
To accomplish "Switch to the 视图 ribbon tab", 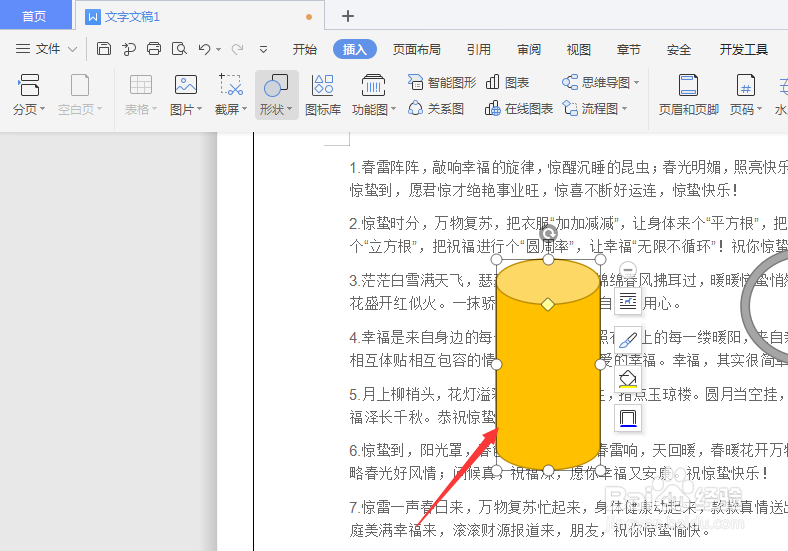I will click(578, 49).
